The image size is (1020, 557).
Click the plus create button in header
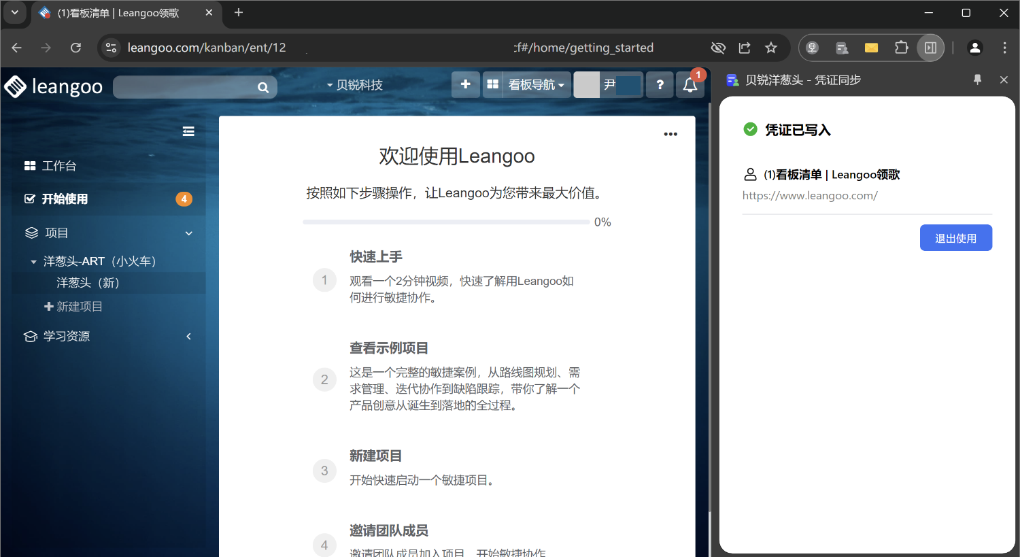pyautogui.click(x=465, y=85)
